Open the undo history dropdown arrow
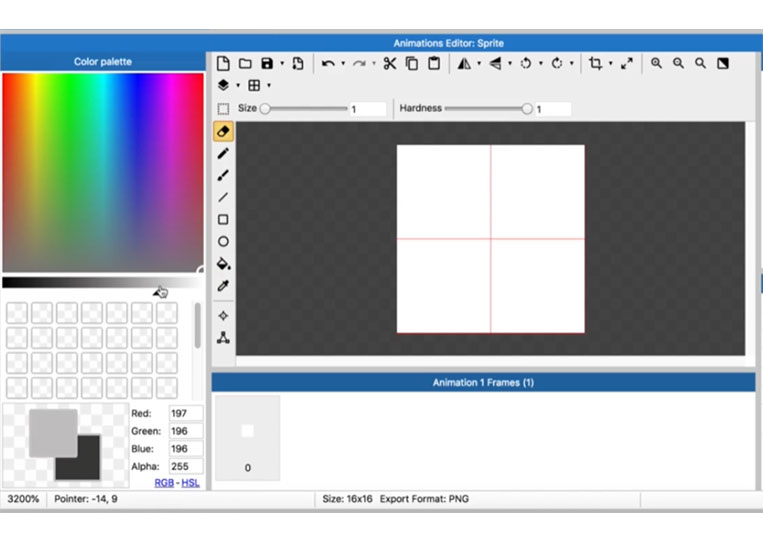This screenshot has width=763, height=541. point(343,63)
